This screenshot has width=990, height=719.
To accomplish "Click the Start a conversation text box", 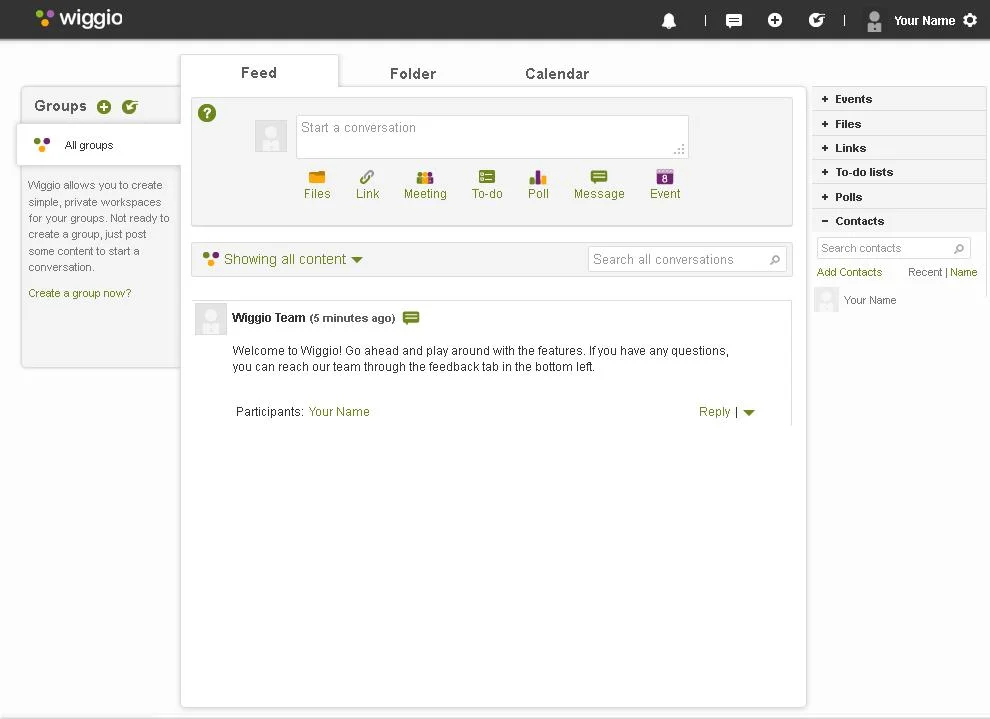I will [492, 136].
